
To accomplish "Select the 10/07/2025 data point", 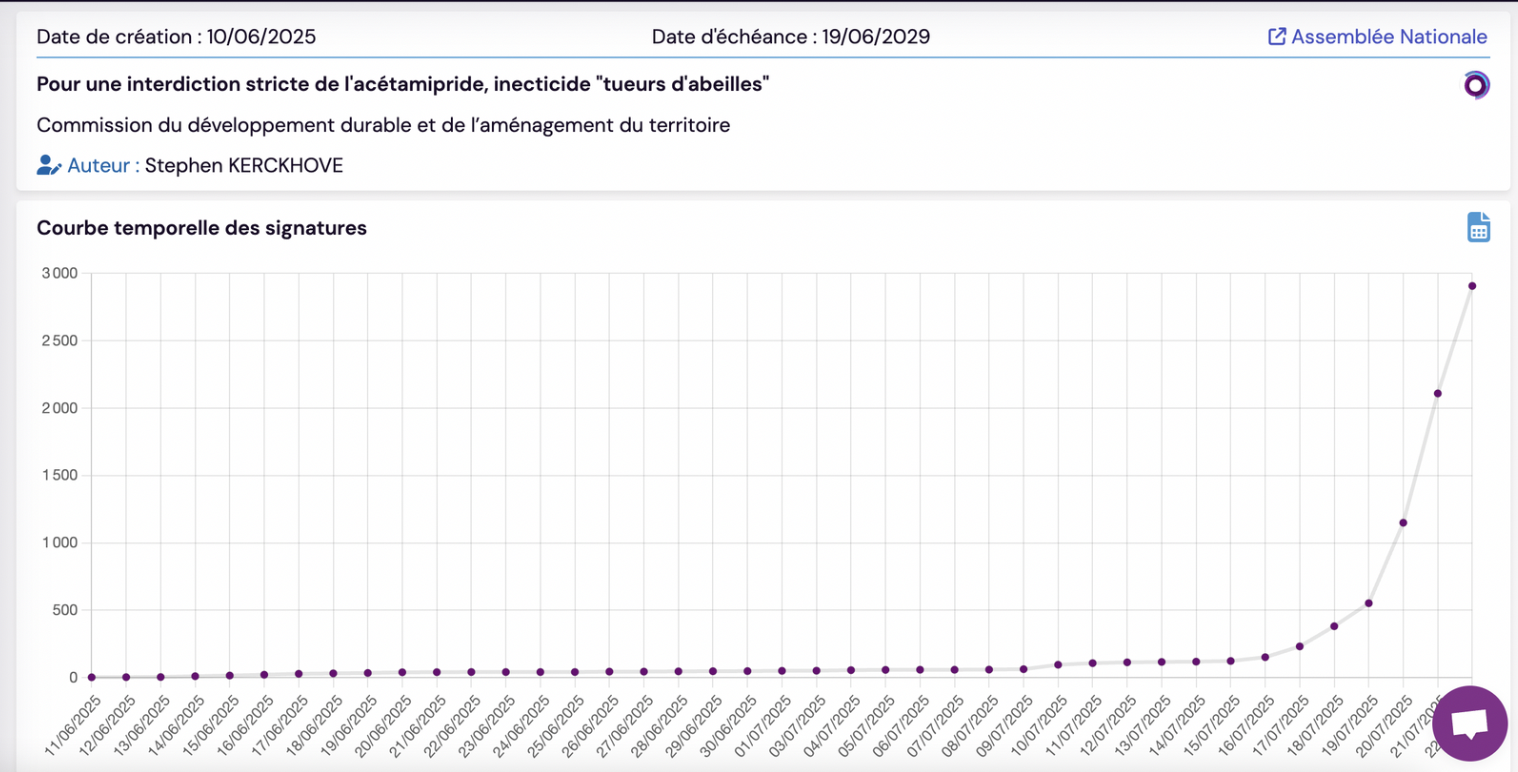I will click(1058, 664).
